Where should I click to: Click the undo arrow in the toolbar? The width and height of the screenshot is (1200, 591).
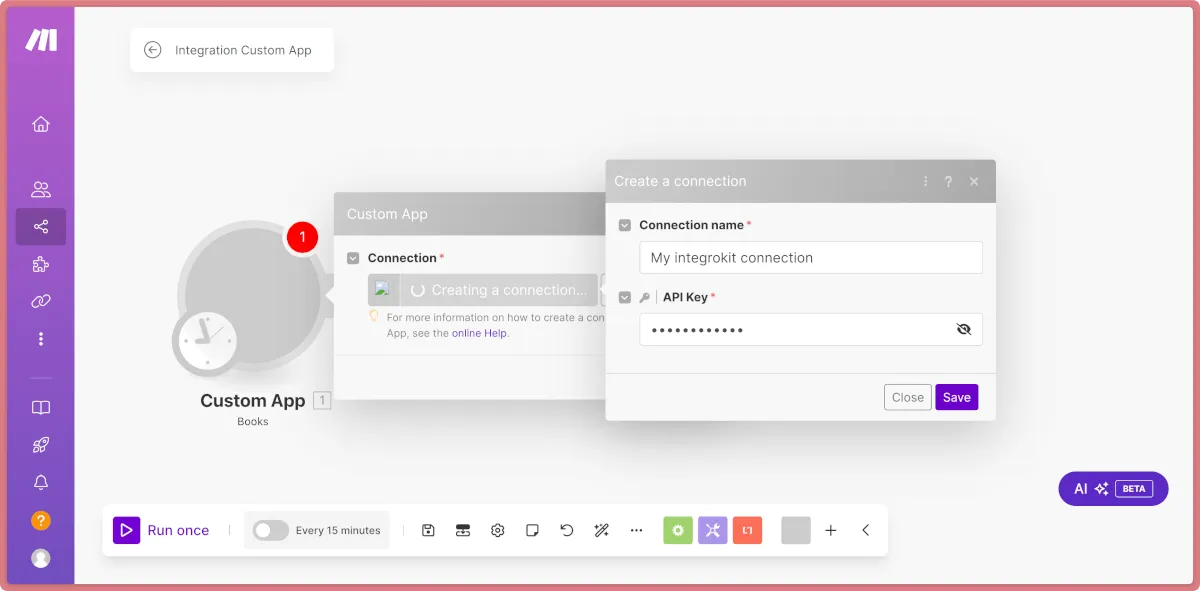pyautogui.click(x=567, y=530)
